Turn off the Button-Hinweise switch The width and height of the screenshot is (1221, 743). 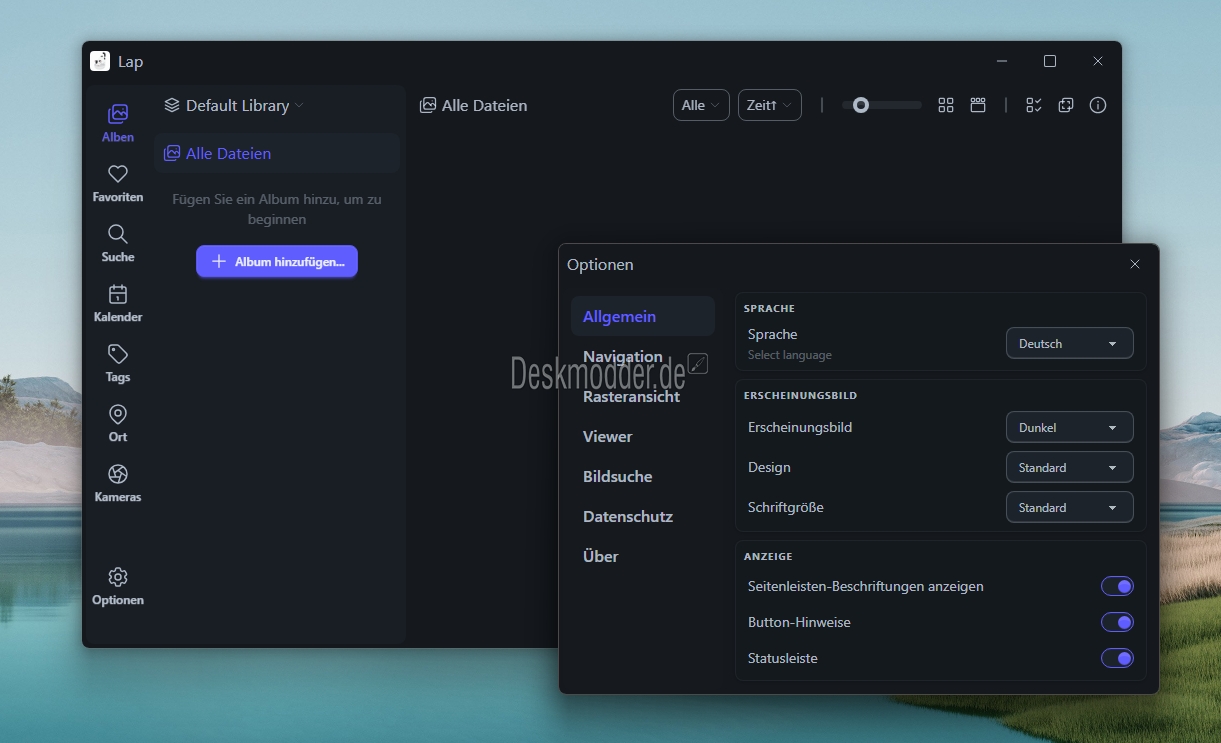(x=1117, y=622)
